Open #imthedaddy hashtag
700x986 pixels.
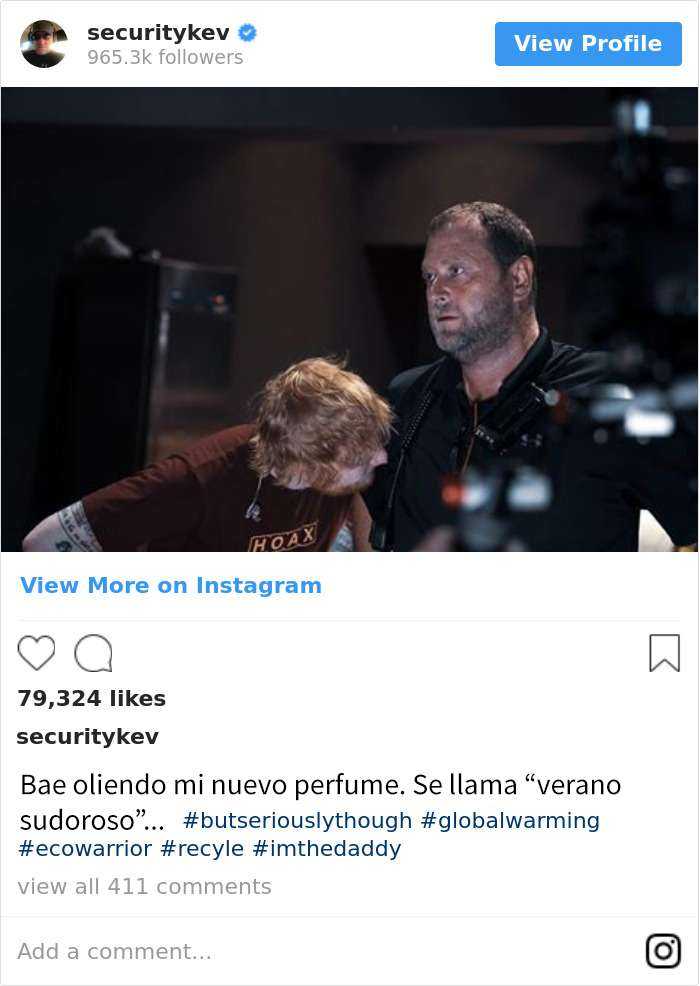[326, 849]
